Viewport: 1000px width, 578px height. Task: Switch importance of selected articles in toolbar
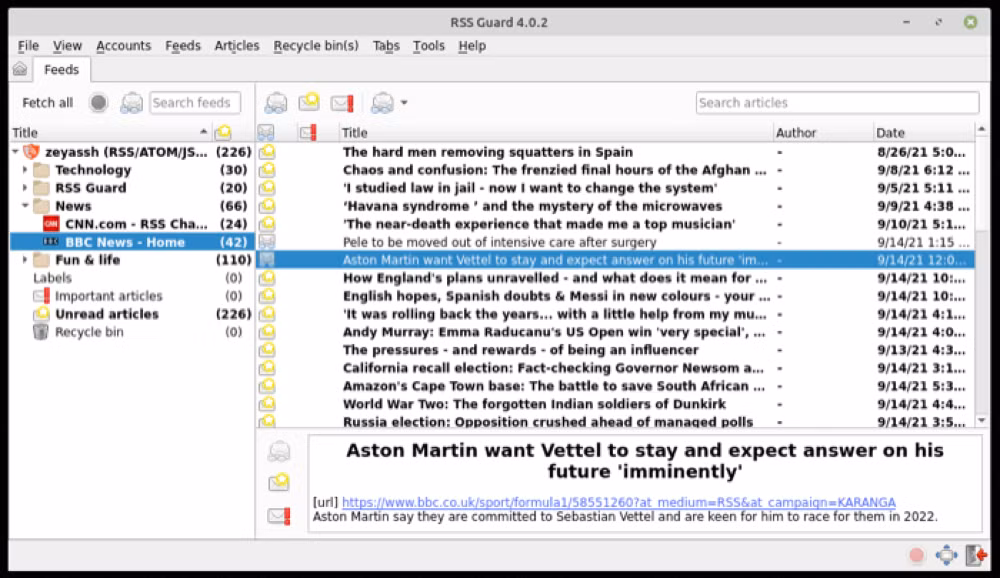click(342, 103)
